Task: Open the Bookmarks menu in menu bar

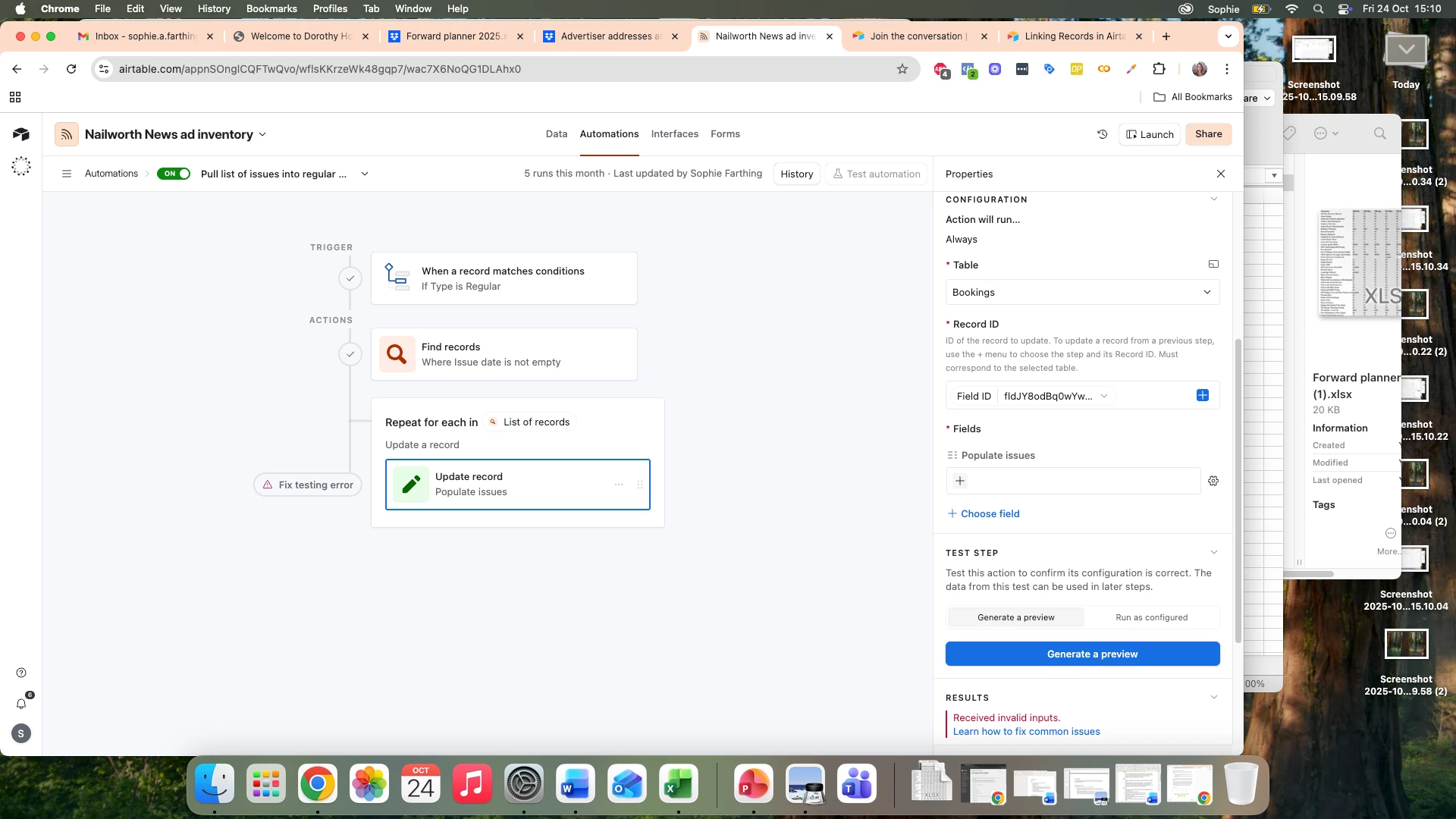Action: pyautogui.click(x=271, y=8)
